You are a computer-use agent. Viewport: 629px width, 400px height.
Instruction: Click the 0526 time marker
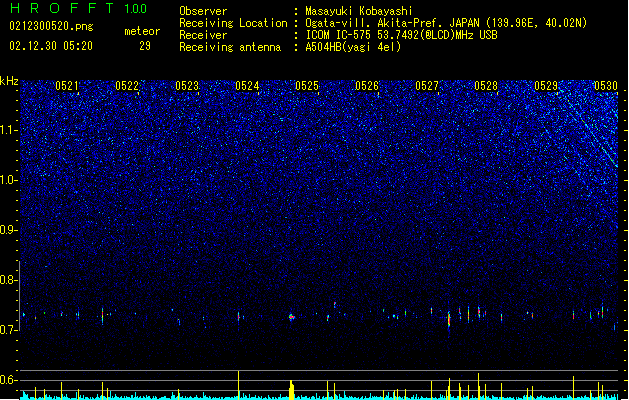click(367, 86)
